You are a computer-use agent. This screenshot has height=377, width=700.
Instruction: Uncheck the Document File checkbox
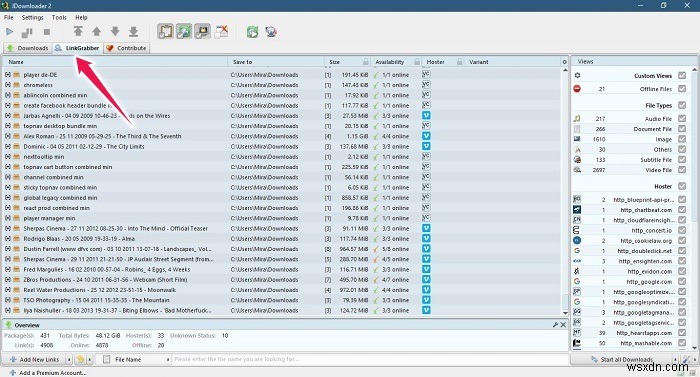tap(682, 129)
